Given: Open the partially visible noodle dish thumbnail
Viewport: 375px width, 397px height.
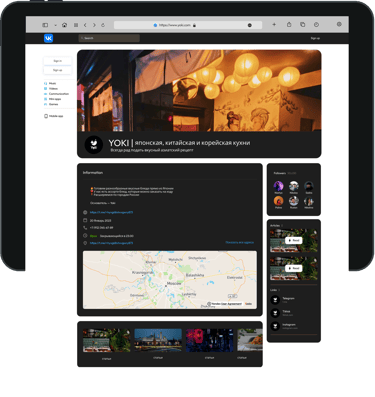Looking at the screenshot, I should (x=250, y=340).
